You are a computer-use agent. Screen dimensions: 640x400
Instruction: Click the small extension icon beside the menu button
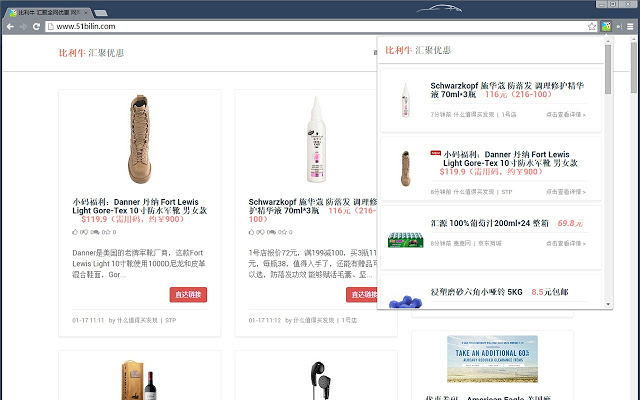click(619, 27)
